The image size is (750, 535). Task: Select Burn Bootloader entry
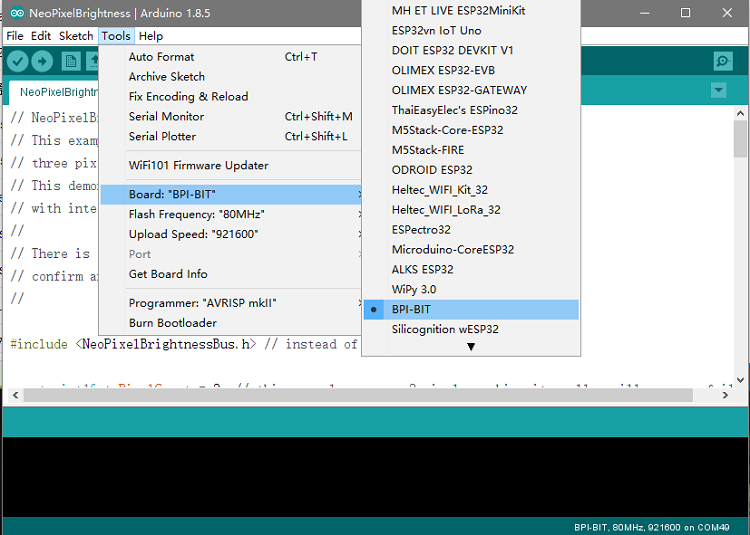click(x=173, y=323)
